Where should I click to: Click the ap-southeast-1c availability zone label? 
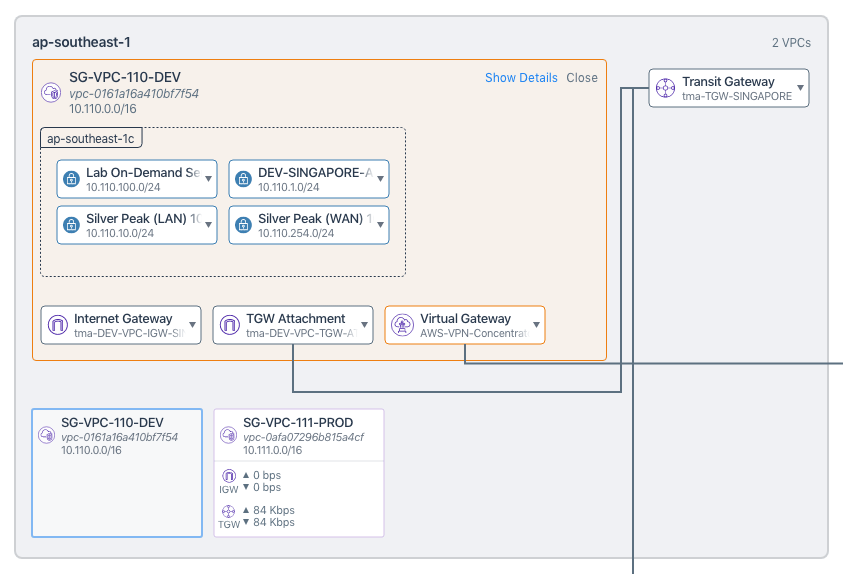coord(90,138)
